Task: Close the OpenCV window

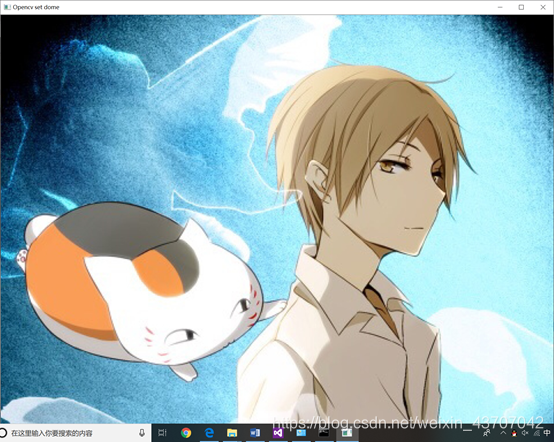Action: click(543, 7)
